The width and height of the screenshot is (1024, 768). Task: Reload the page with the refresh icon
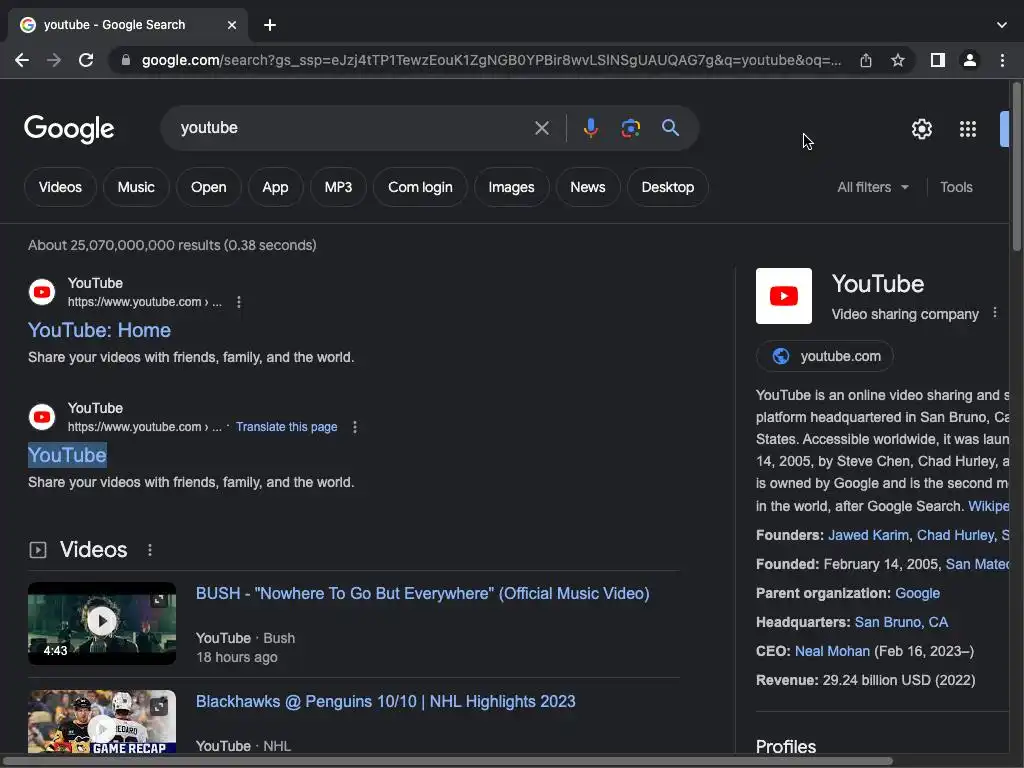coord(86,60)
